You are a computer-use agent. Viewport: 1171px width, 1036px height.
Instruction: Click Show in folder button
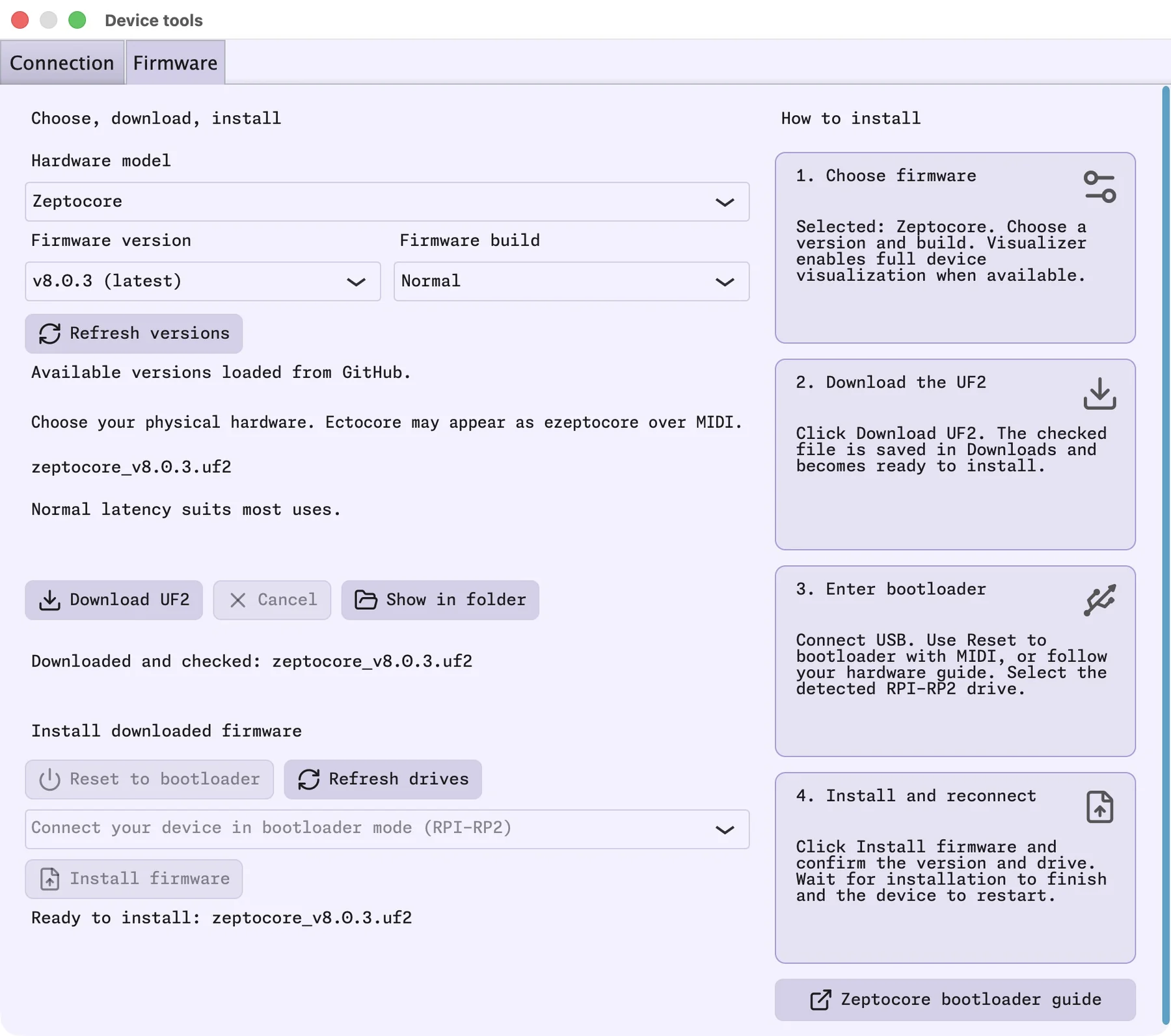[440, 600]
